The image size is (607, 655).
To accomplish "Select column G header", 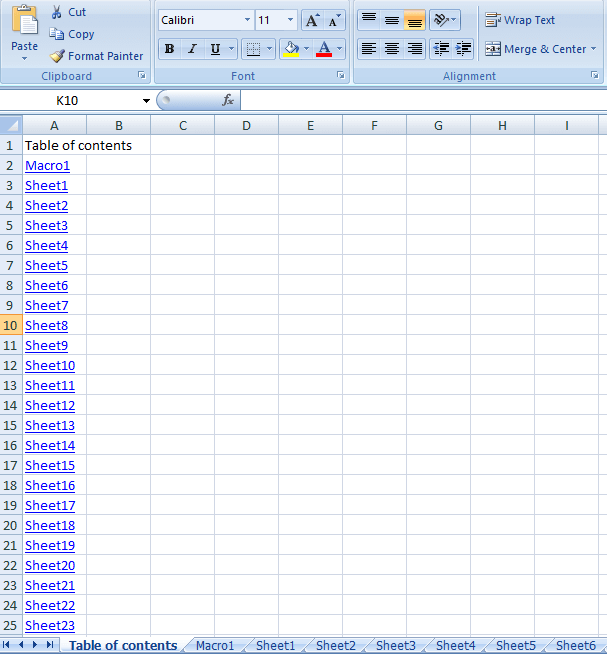I will (x=438, y=125).
